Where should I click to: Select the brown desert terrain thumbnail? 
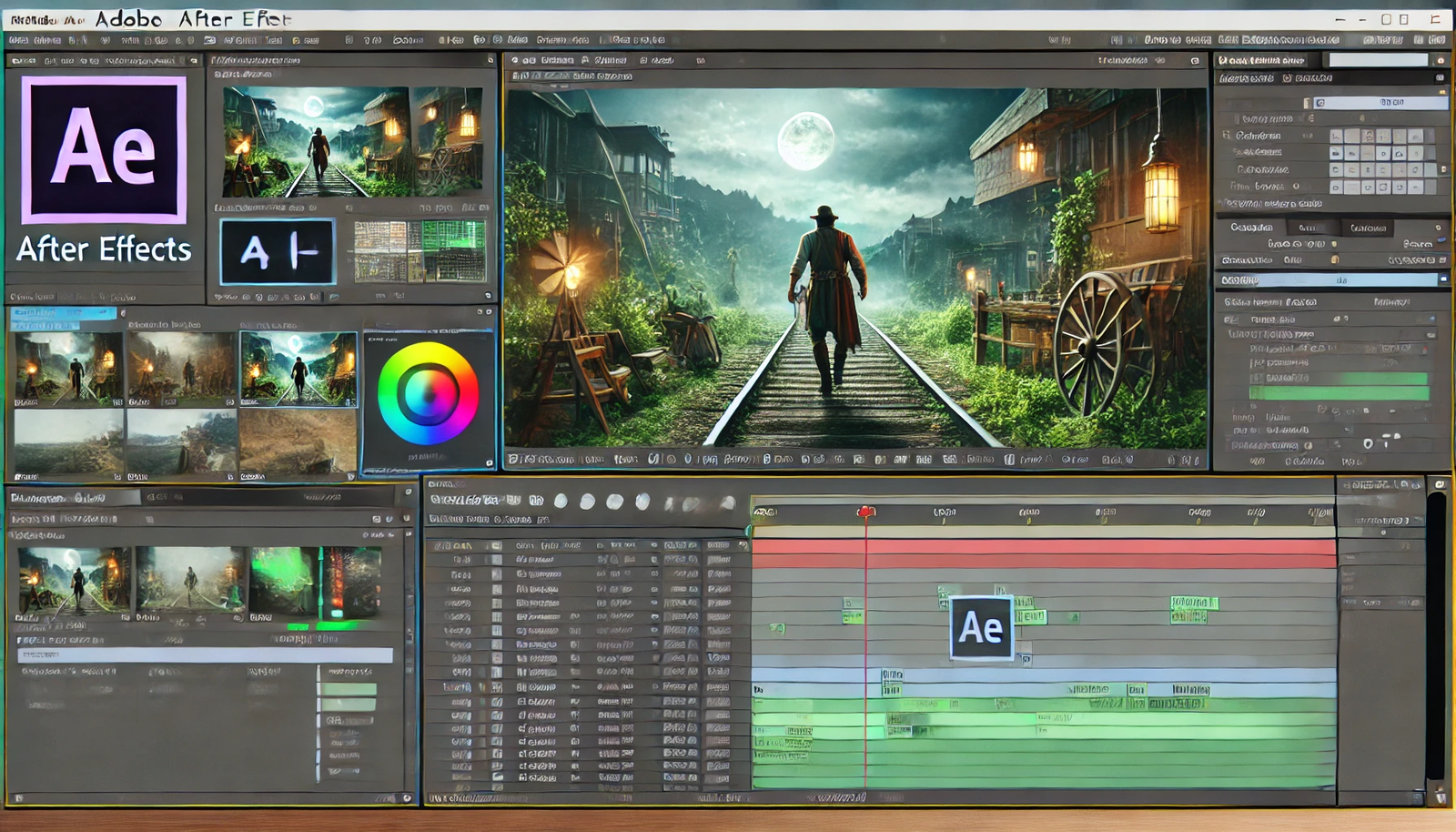click(298, 444)
